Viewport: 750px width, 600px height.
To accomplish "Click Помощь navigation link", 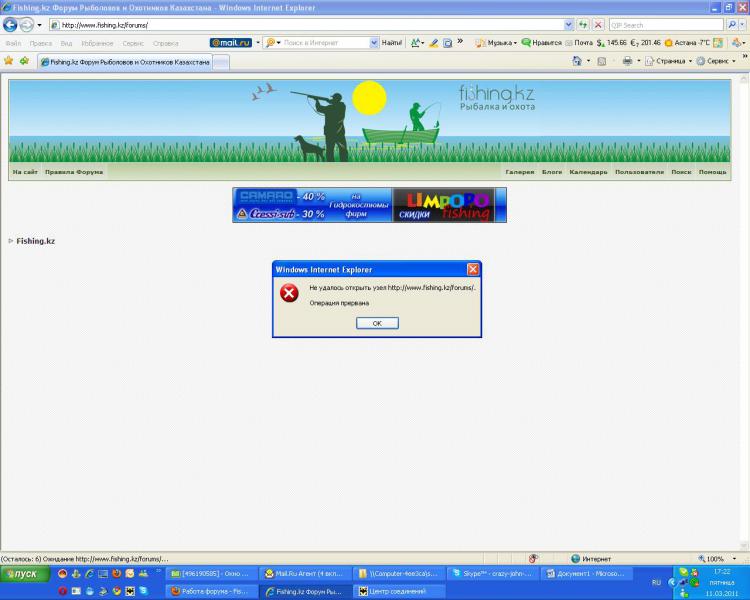I will (713, 172).
